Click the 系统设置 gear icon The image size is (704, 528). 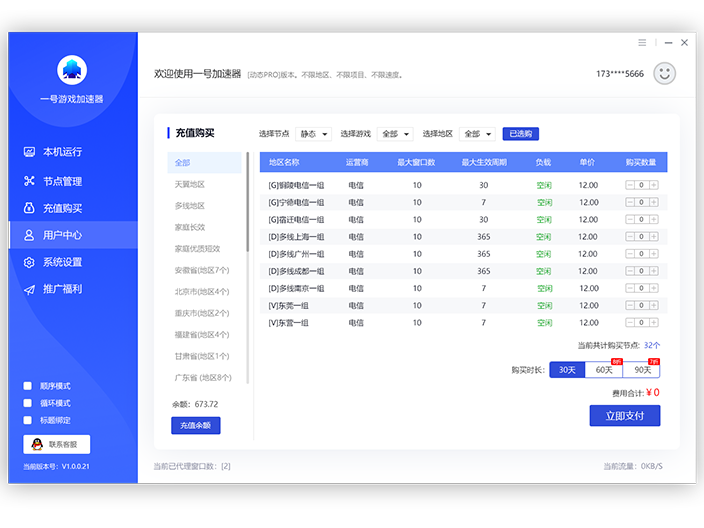click(x=29, y=262)
